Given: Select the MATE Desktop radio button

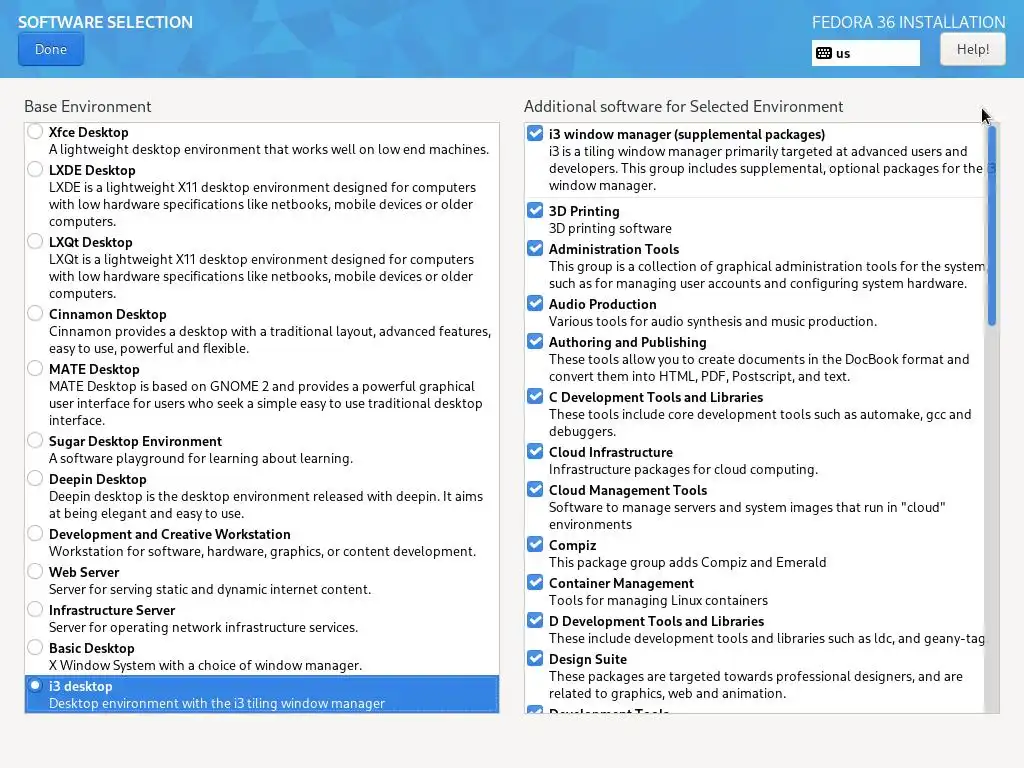Looking at the screenshot, I should coord(35,368).
